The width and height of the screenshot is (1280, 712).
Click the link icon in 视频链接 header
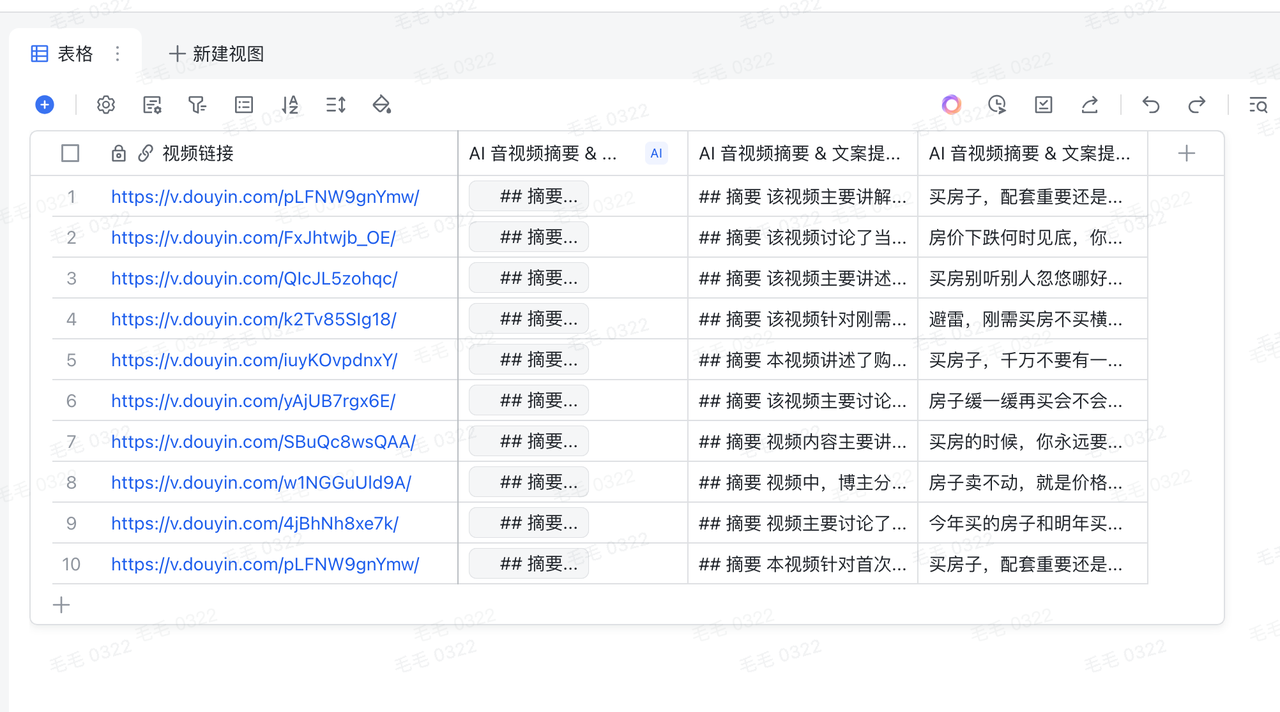pyautogui.click(x=146, y=154)
